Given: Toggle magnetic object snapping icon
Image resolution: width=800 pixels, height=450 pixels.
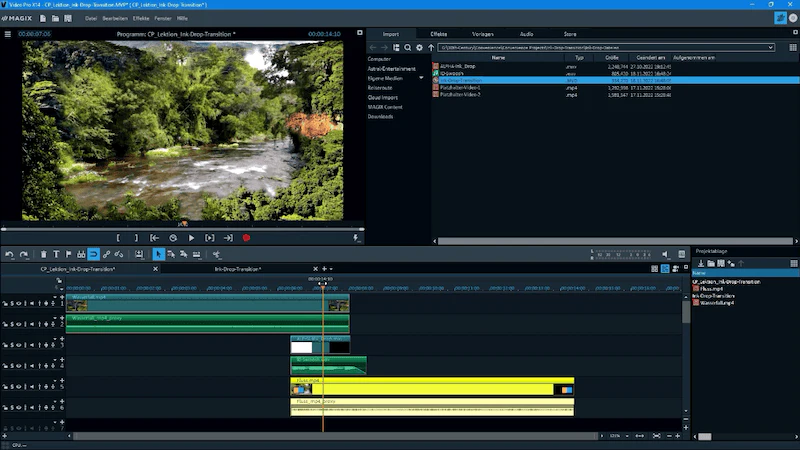Looking at the screenshot, I should coord(93,254).
